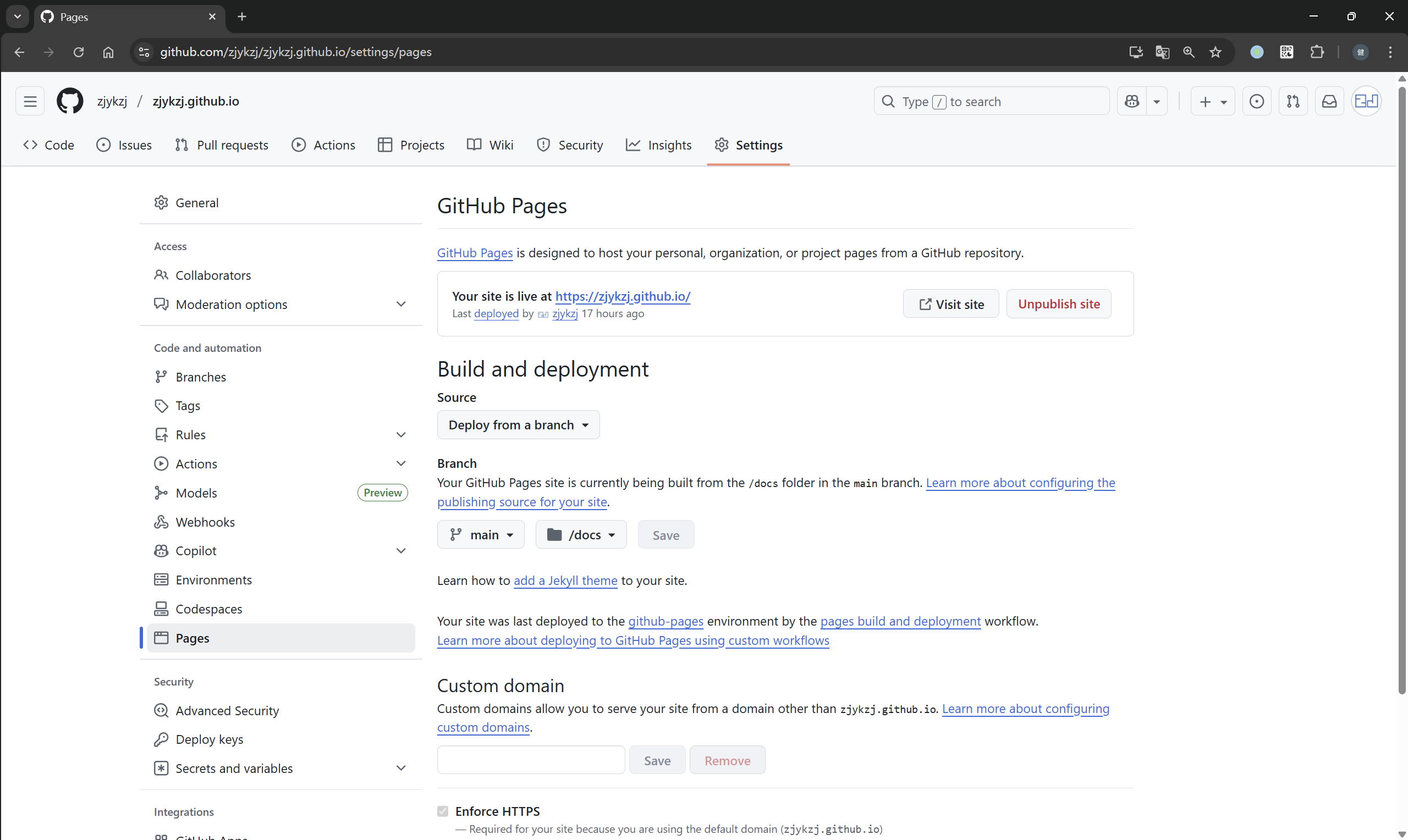Open the main branch selector dropdown

481,534
